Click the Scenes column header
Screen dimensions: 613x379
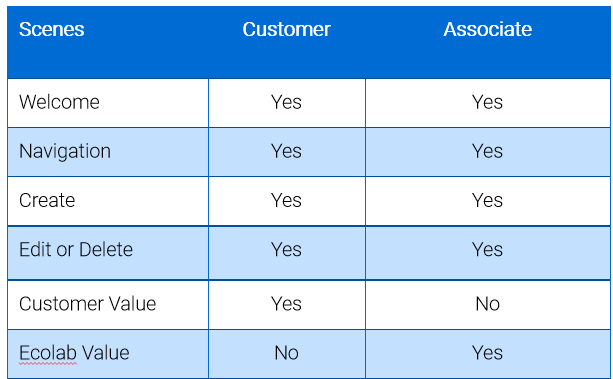pos(108,42)
